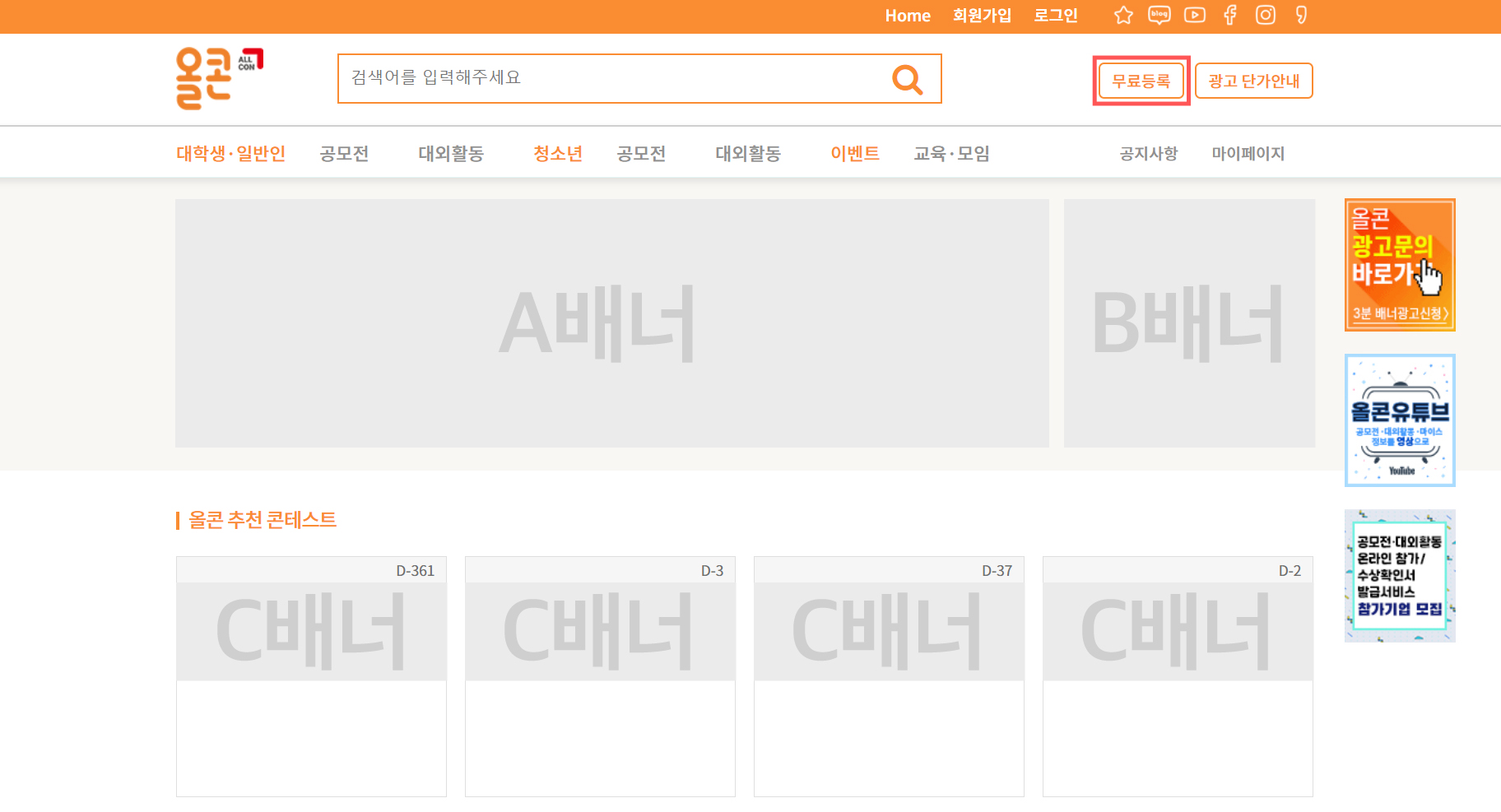This screenshot has height=812, width=1501.
Task: Open 마이페이지 in navigation
Action: 1248,153
